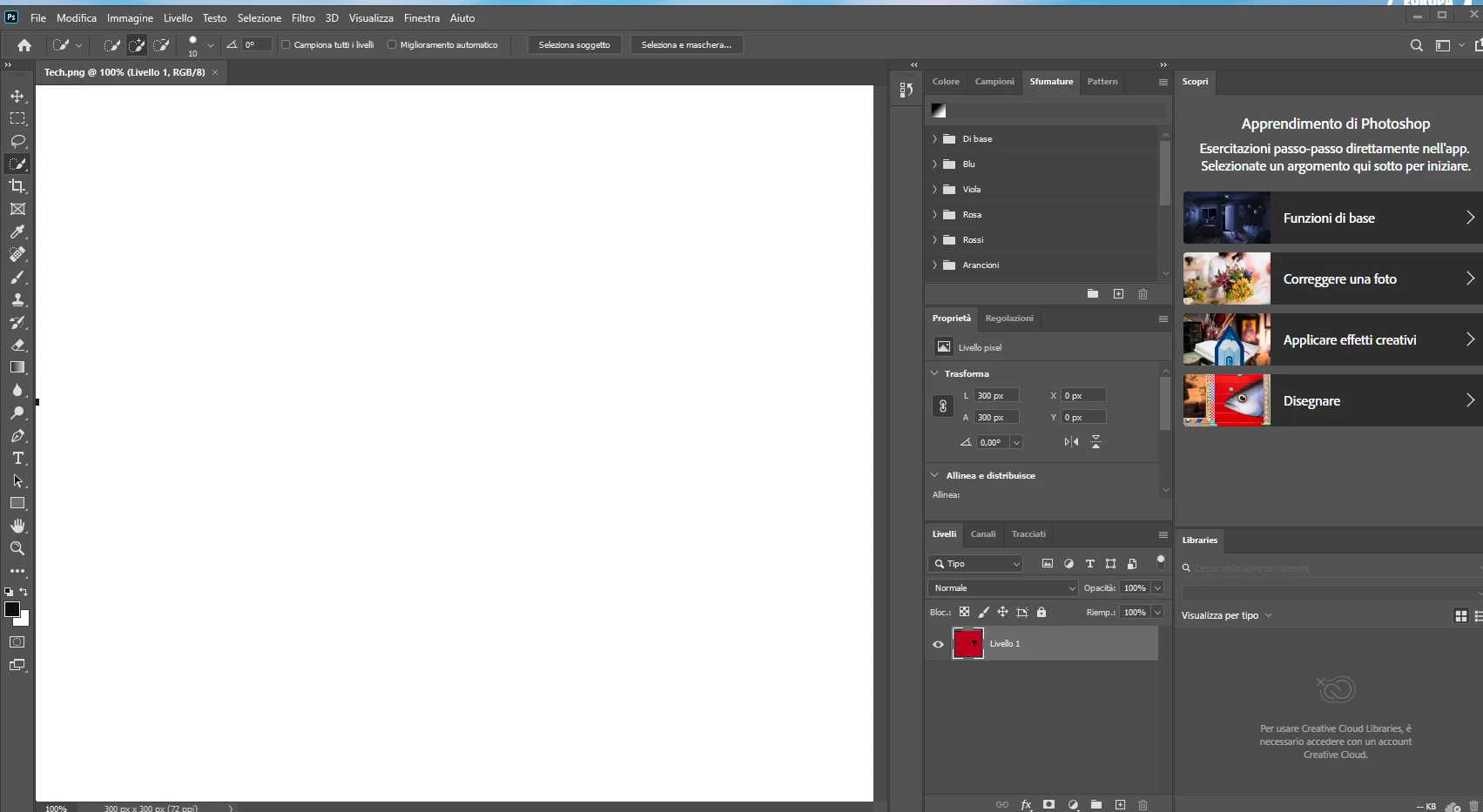Select the Clone Stamp tool
This screenshot has height=812, width=1483.
point(17,299)
